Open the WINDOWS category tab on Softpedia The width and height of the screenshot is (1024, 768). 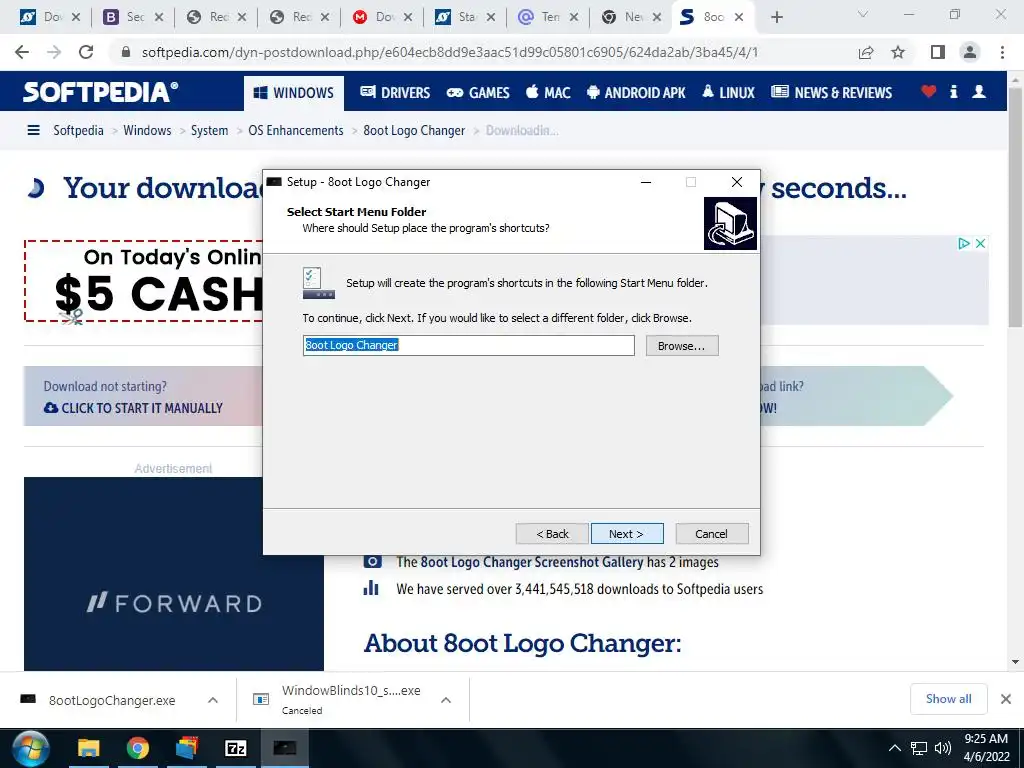pyautogui.click(x=294, y=93)
